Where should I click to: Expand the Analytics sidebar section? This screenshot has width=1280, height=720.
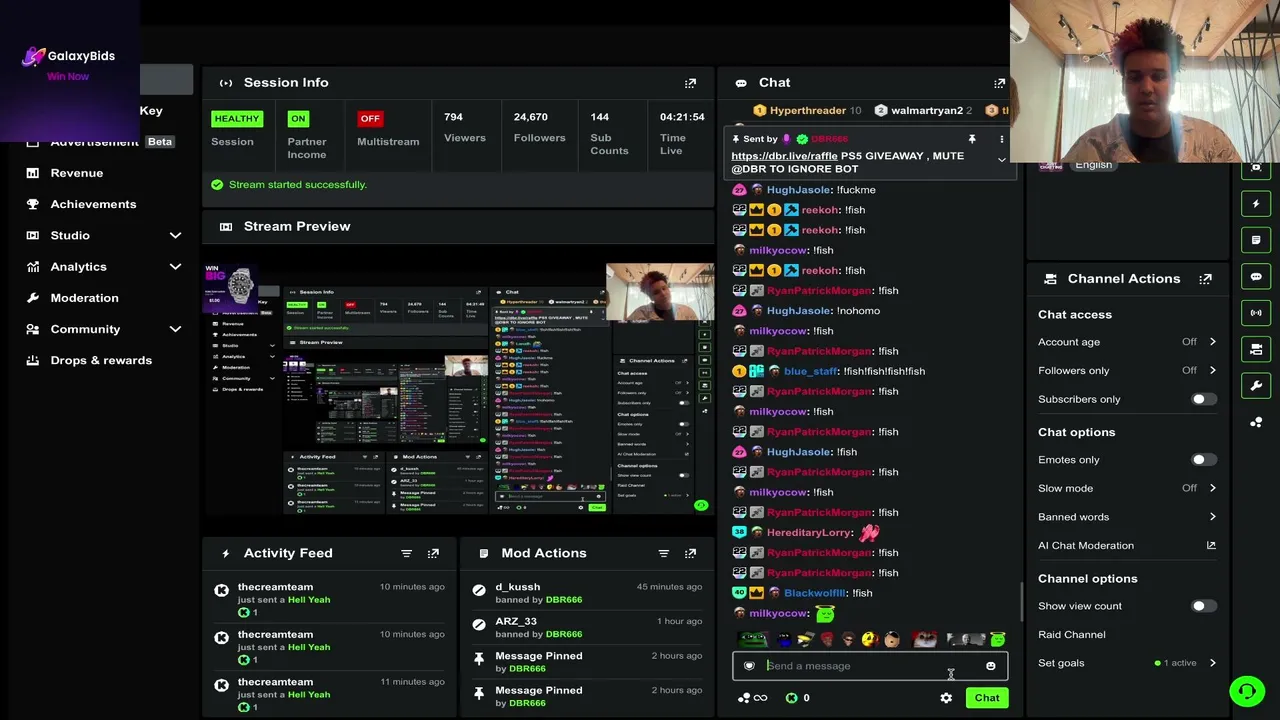175,267
